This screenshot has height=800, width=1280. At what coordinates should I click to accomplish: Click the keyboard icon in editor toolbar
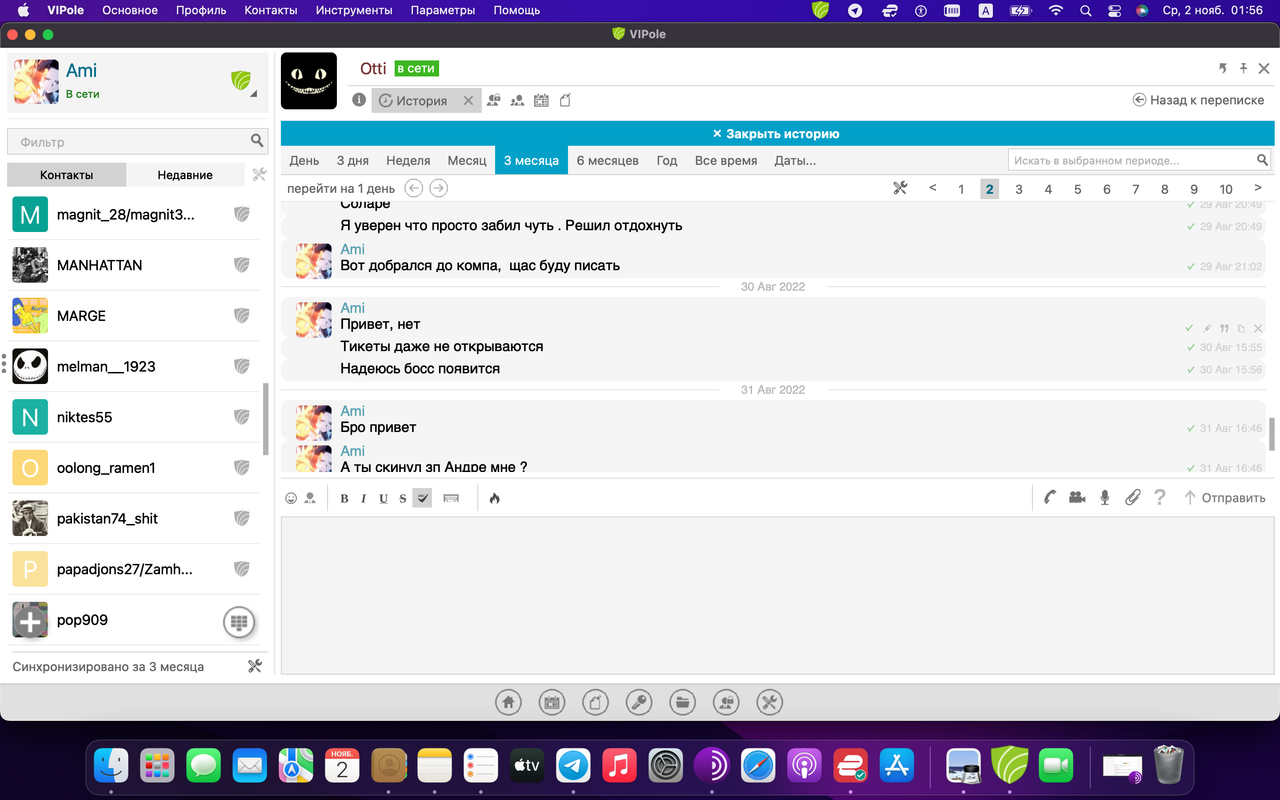[451, 498]
